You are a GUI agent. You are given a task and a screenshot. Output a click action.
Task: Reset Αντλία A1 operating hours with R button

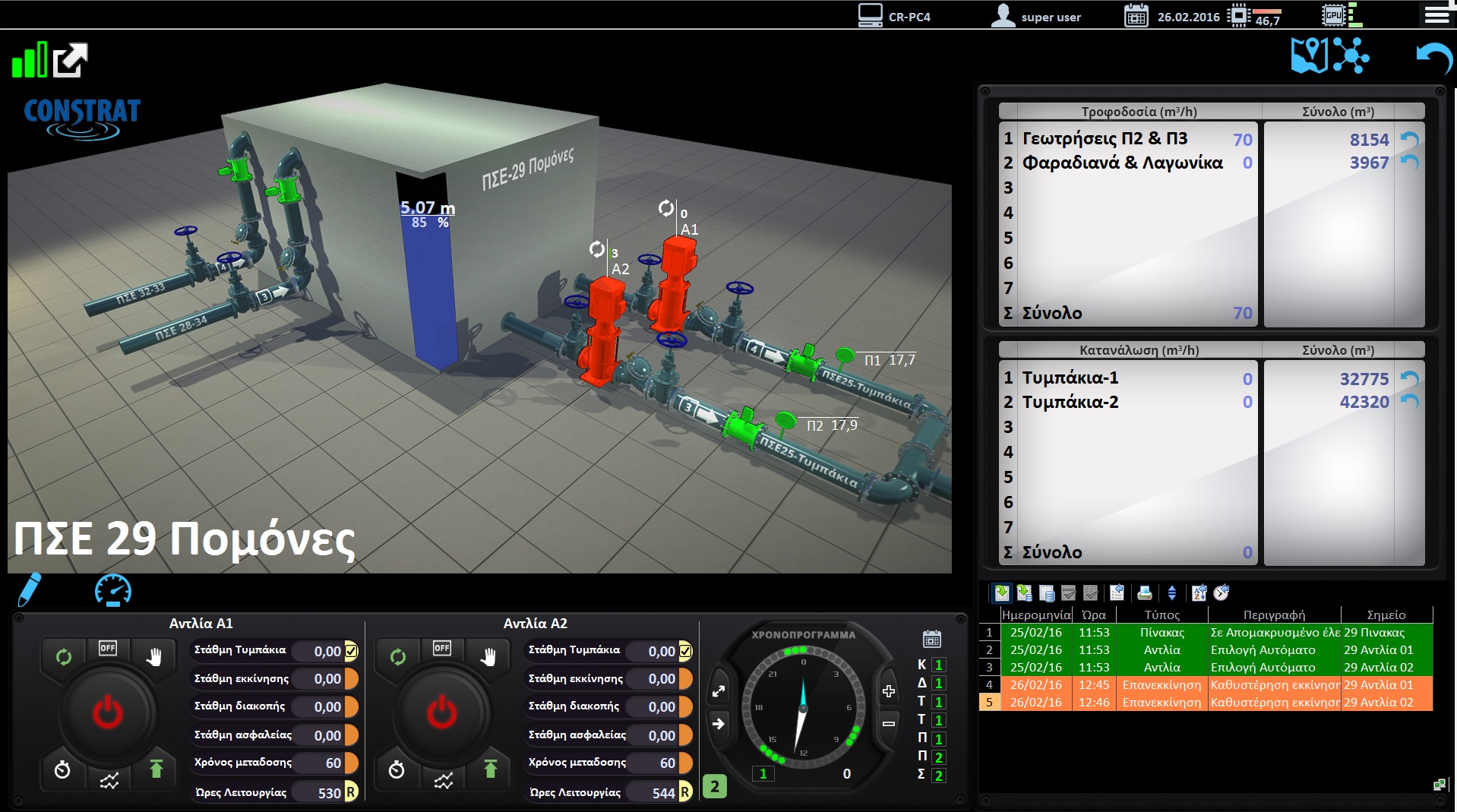(x=351, y=792)
